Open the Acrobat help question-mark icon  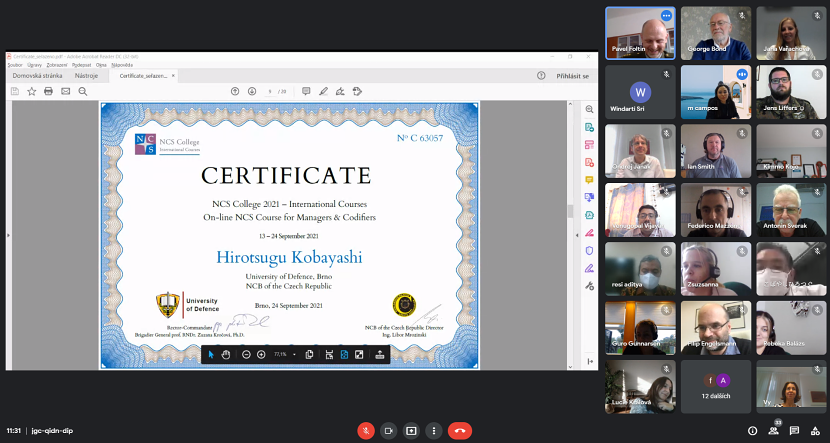pos(541,76)
